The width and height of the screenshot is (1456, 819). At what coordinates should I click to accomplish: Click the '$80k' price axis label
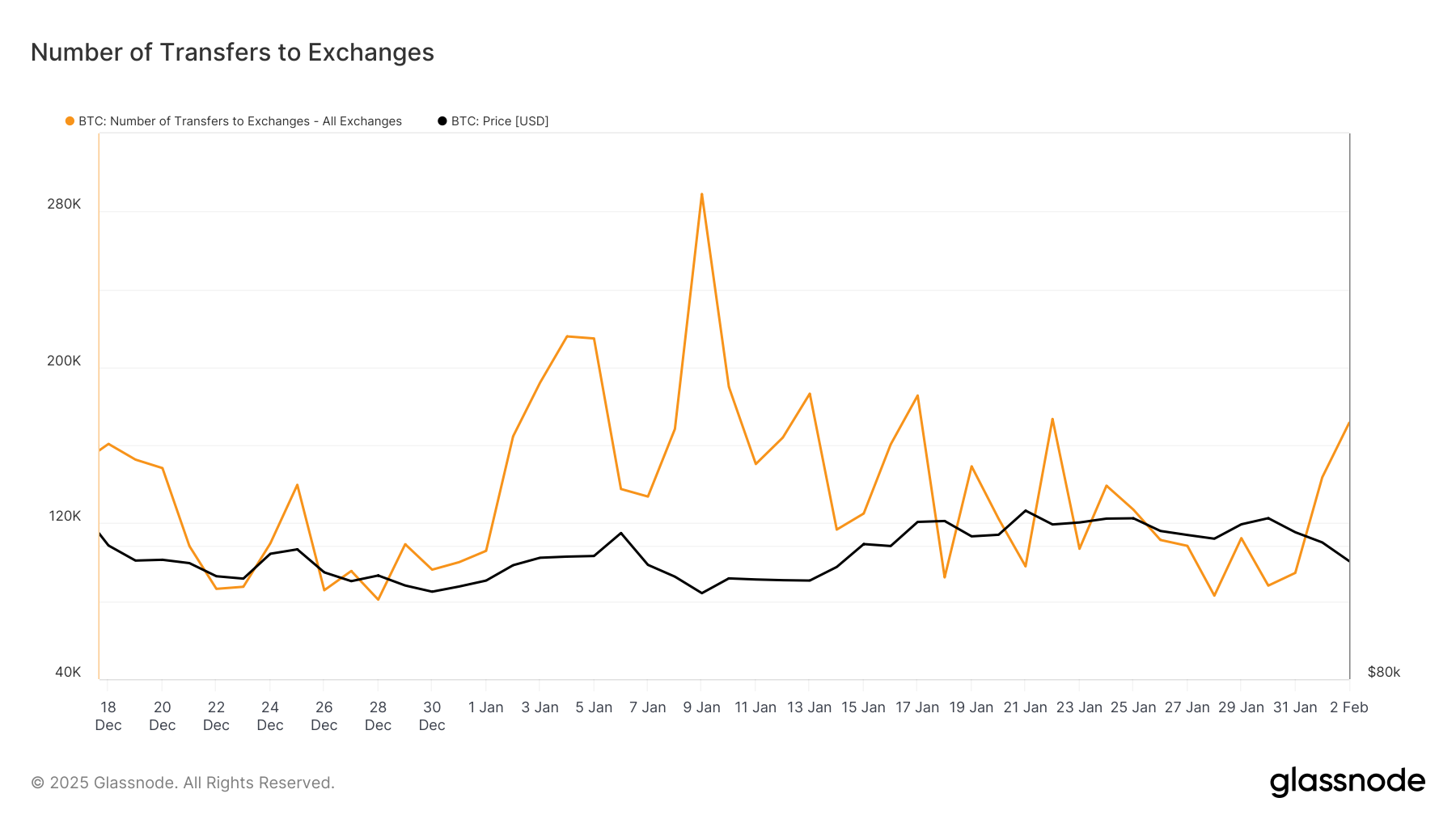pyautogui.click(x=1383, y=672)
